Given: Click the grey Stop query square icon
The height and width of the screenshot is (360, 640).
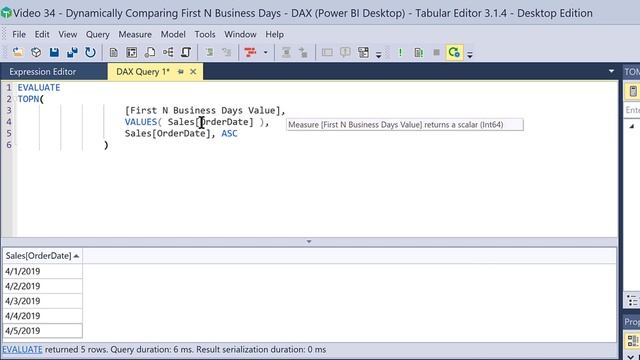Looking at the screenshot, I should point(436,52).
